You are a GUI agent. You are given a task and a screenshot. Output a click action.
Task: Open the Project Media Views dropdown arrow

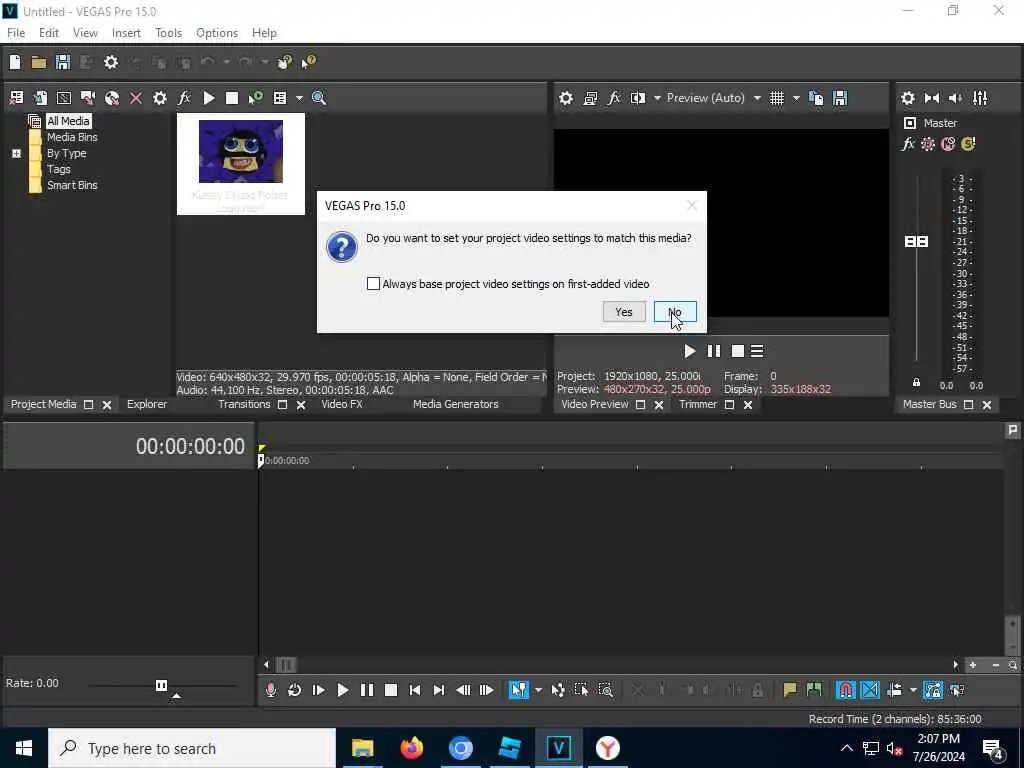pos(299,98)
